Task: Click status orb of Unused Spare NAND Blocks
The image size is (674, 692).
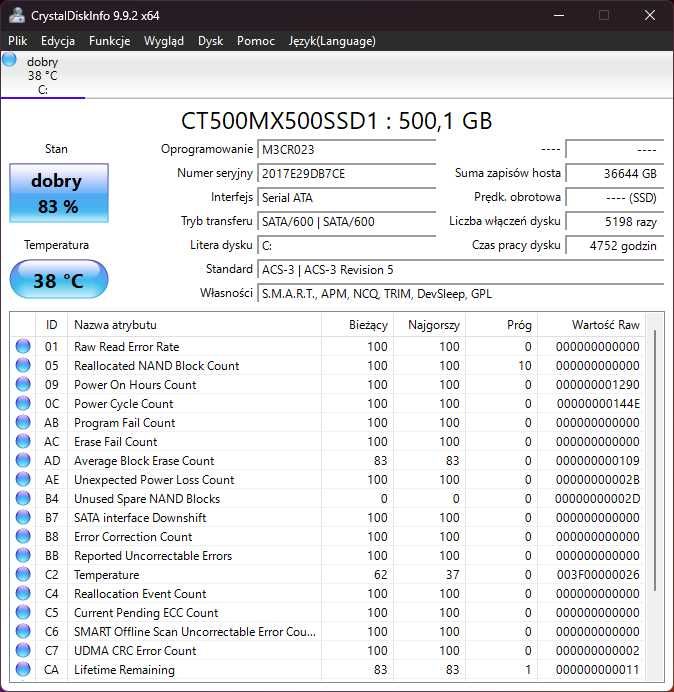Action: point(23,498)
